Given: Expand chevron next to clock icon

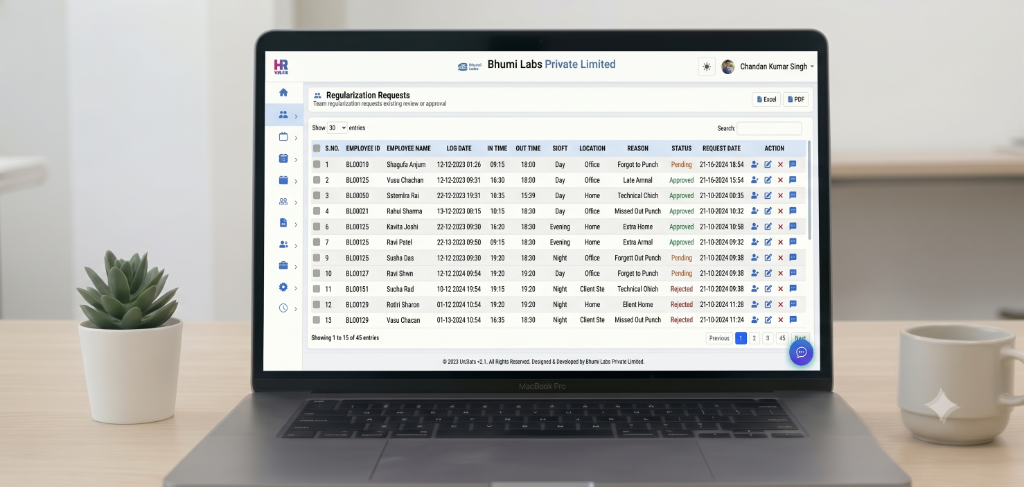Looking at the screenshot, I should coord(296,309).
